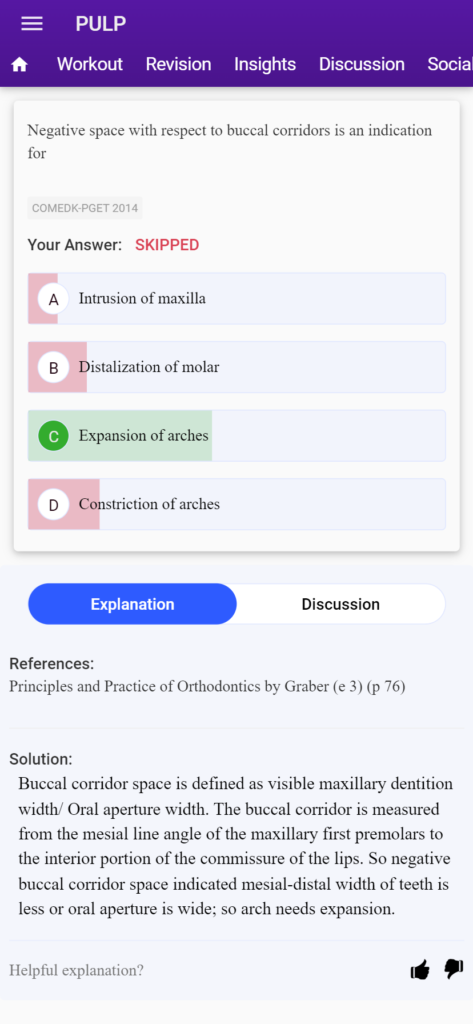Go to the home icon
The width and height of the screenshot is (473, 1024).
coord(20,65)
